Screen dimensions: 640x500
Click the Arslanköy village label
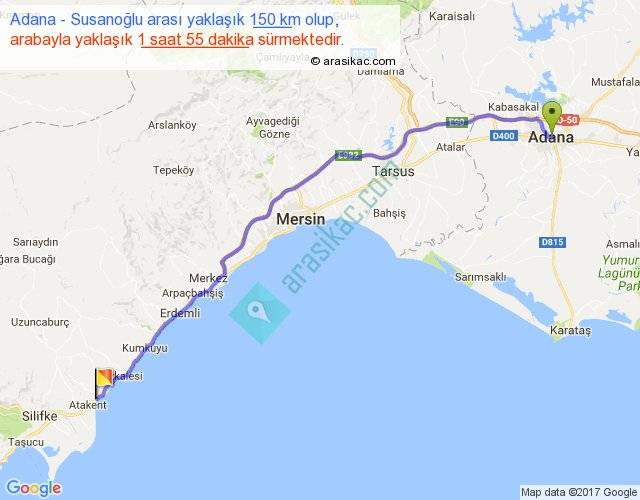172,125
